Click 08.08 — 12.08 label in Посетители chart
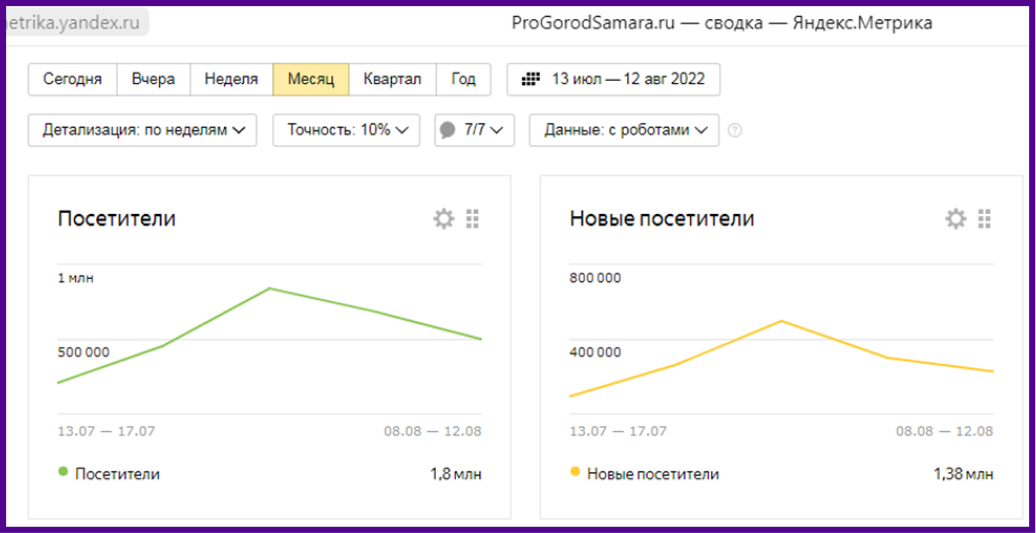This screenshot has width=1036, height=533. 433,431
